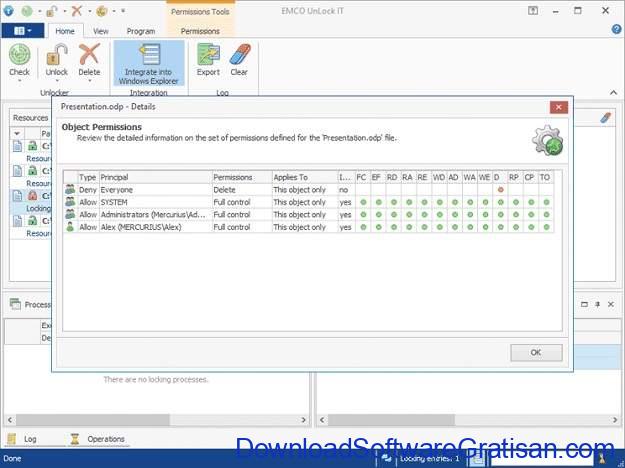The width and height of the screenshot is (625, 468).
Task: Click group icon of Administrators row
Action: pos(70,214)
